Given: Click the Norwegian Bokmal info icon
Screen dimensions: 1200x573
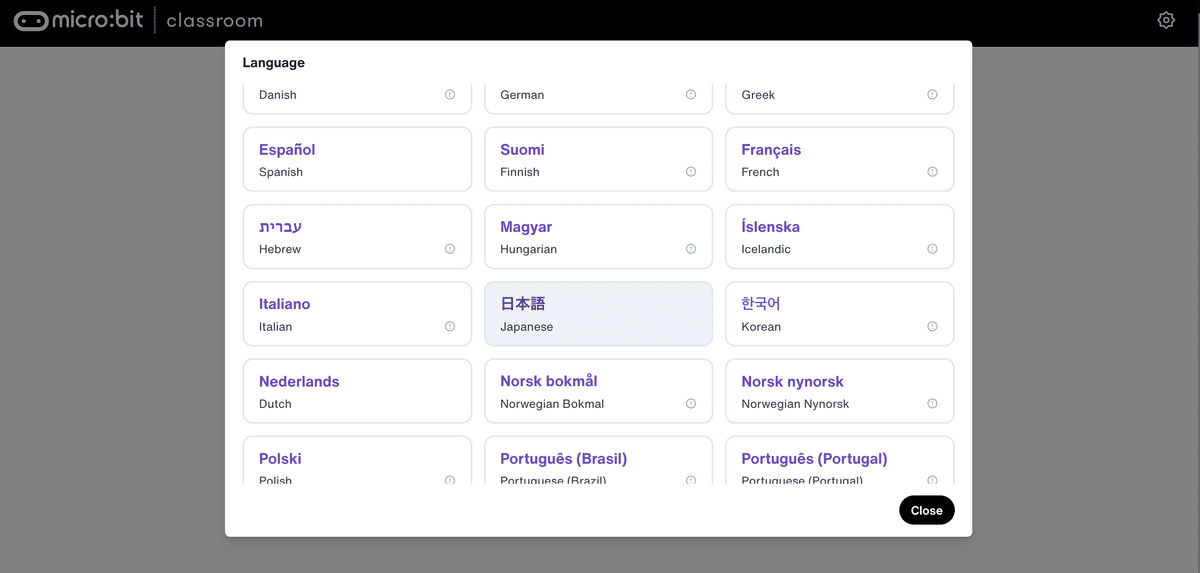Looking at the screenshot, I should point(691,404).
